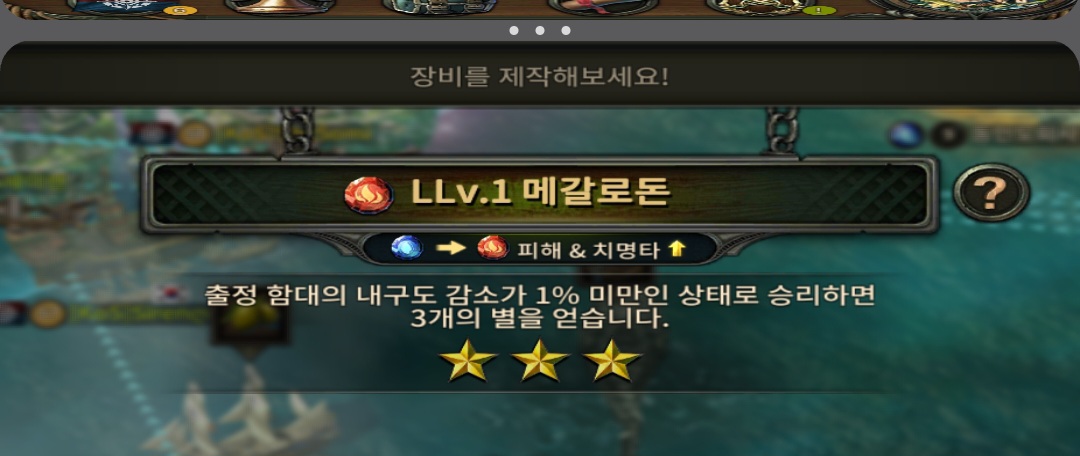The height and width of the screenshot is (456, 1080).
Task: Click the LLv.1 메갈로돈 title text
Action: pyautogui.click(x=541, y=194)
